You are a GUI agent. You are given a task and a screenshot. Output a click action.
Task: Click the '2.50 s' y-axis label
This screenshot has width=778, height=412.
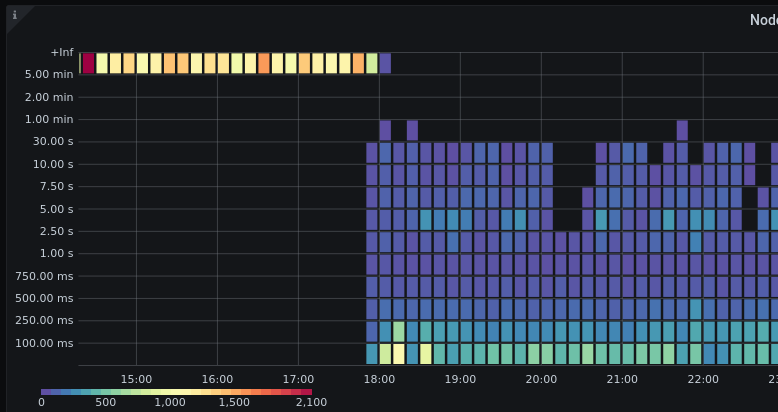[55, 231]
